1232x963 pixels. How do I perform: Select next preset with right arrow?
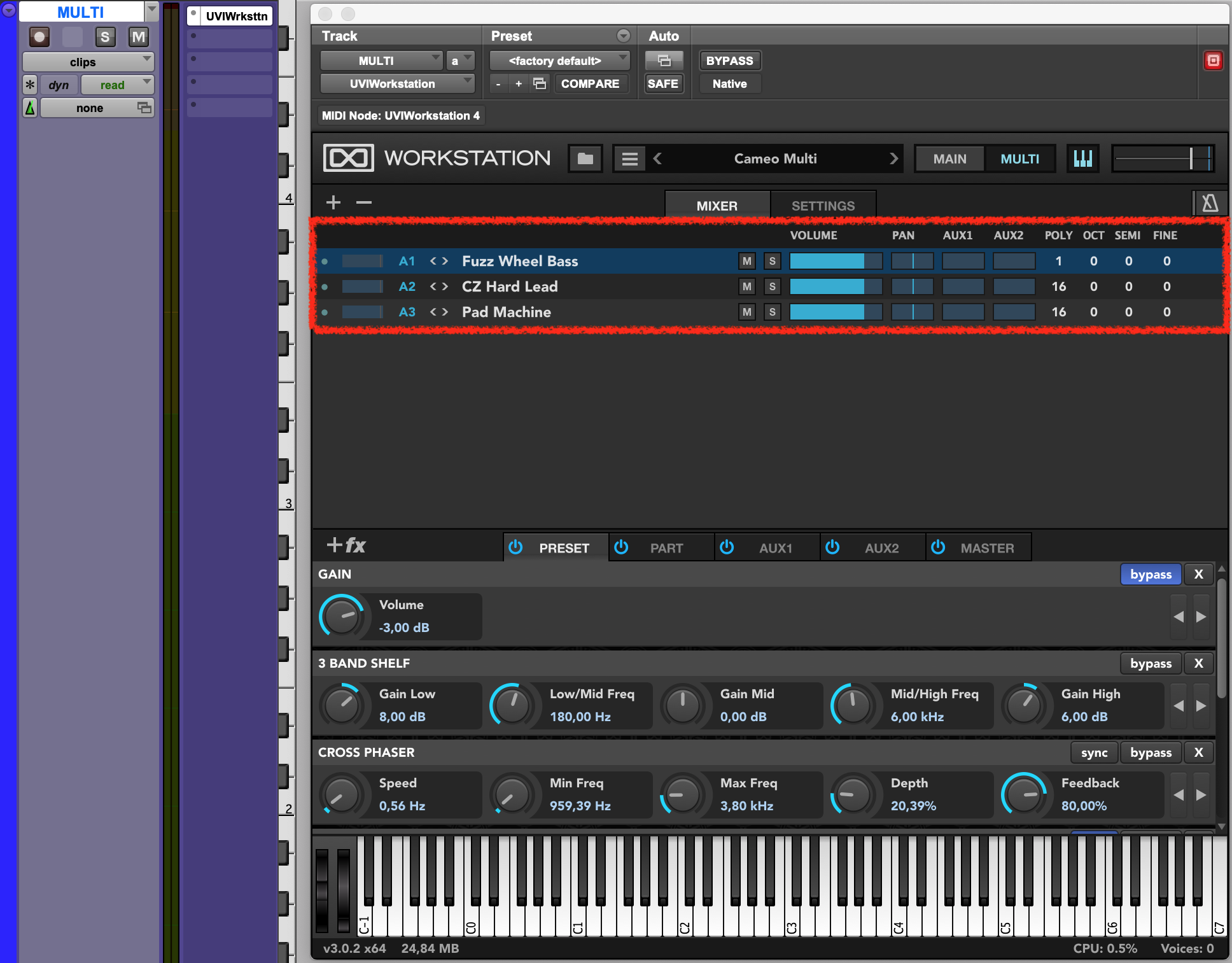tap(893, 158)
